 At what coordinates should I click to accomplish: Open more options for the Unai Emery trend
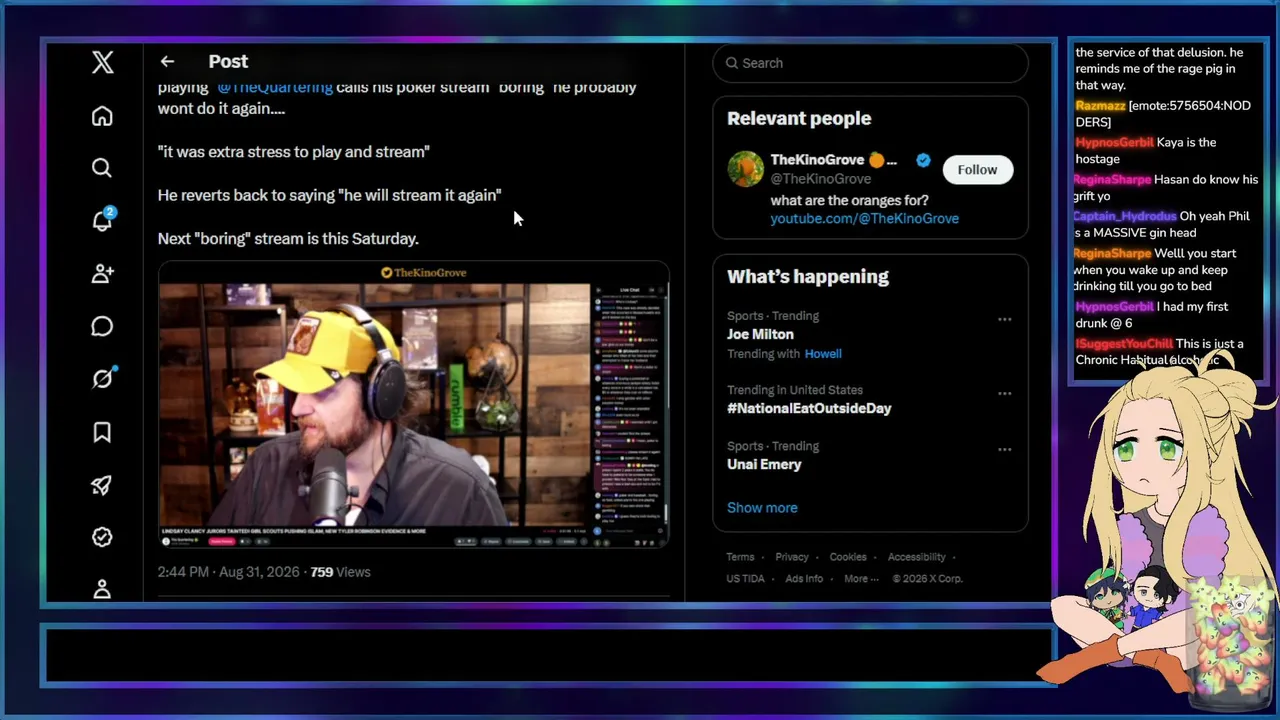point(1005,450)
